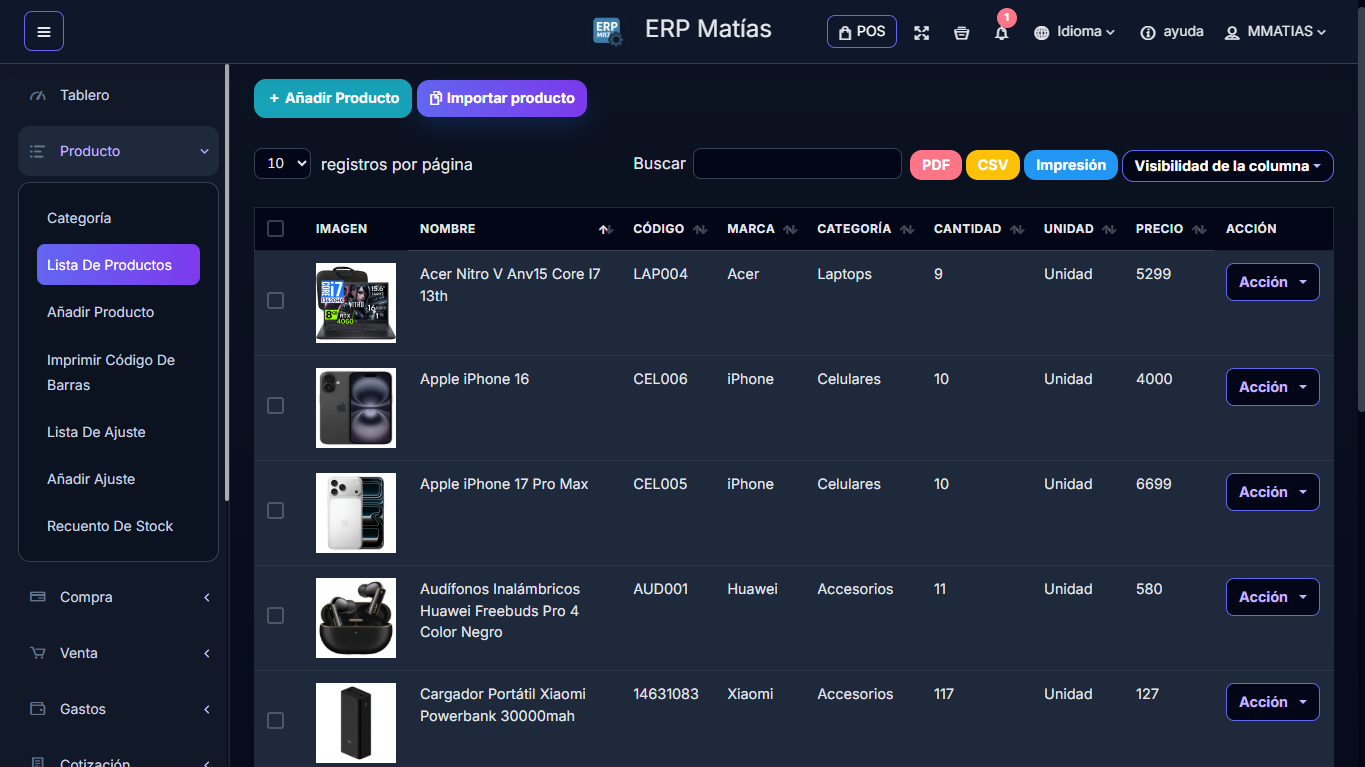Screen dimensions: 1365x767
Task: Go to Recuento De Stock menu item
Action: point(110,526)
